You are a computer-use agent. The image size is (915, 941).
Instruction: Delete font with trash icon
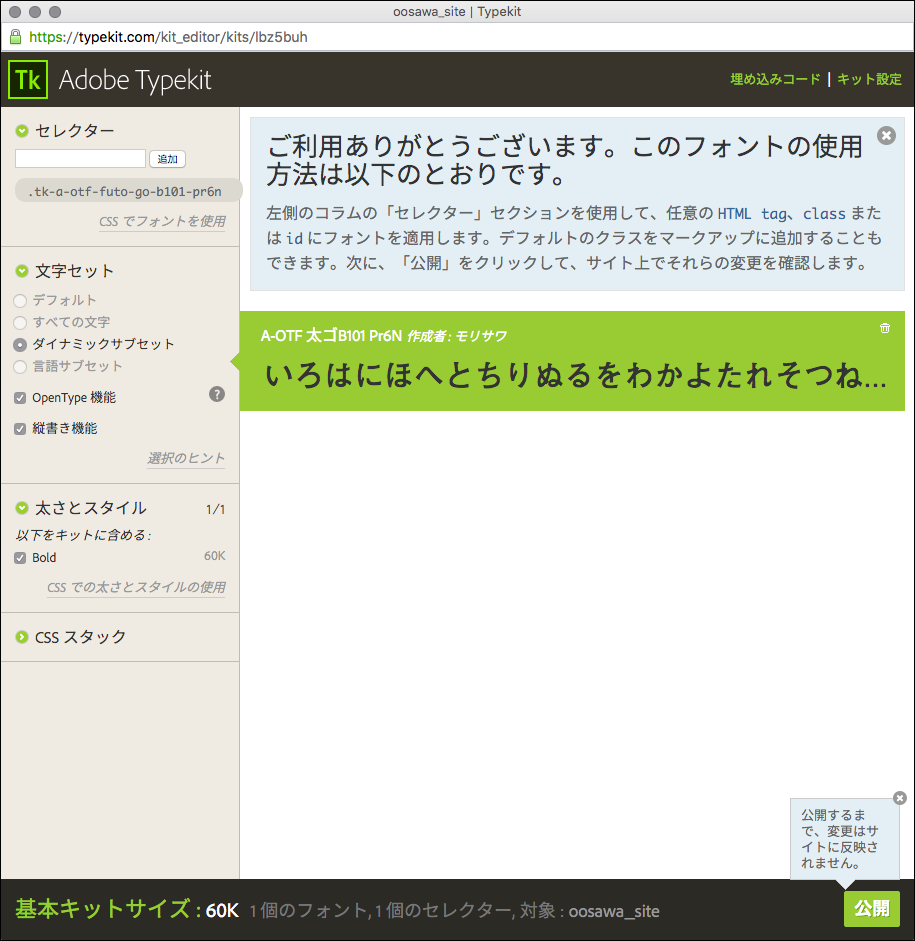[x=884, y=328]
